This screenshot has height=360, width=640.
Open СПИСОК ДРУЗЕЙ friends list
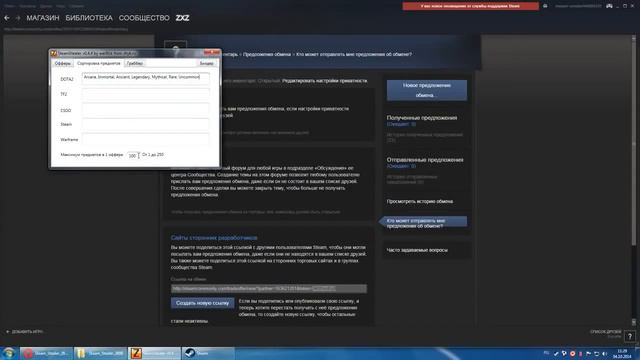(x=605, y=333)
